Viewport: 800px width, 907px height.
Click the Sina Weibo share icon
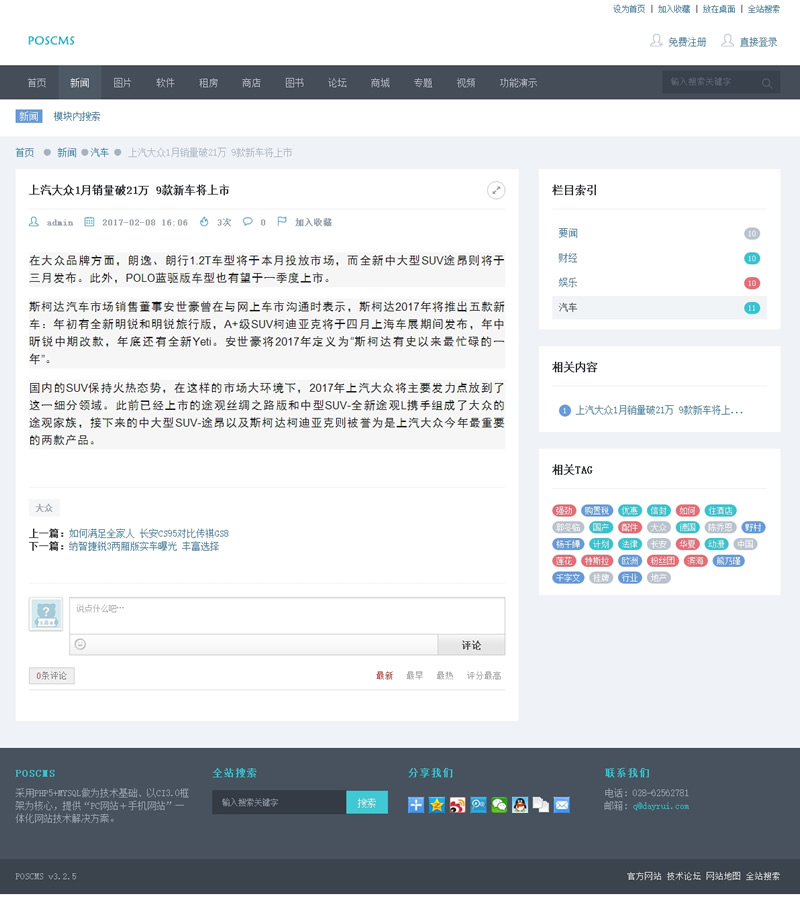[457, 804]
